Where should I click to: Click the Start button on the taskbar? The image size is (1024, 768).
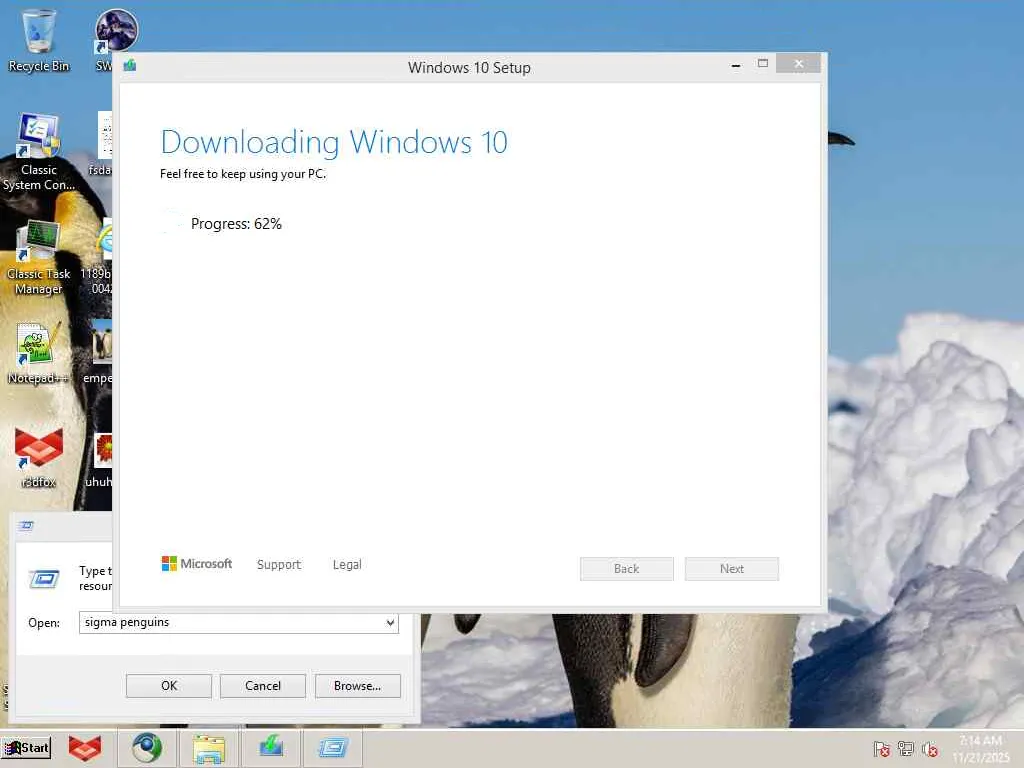tap(26, 748)
